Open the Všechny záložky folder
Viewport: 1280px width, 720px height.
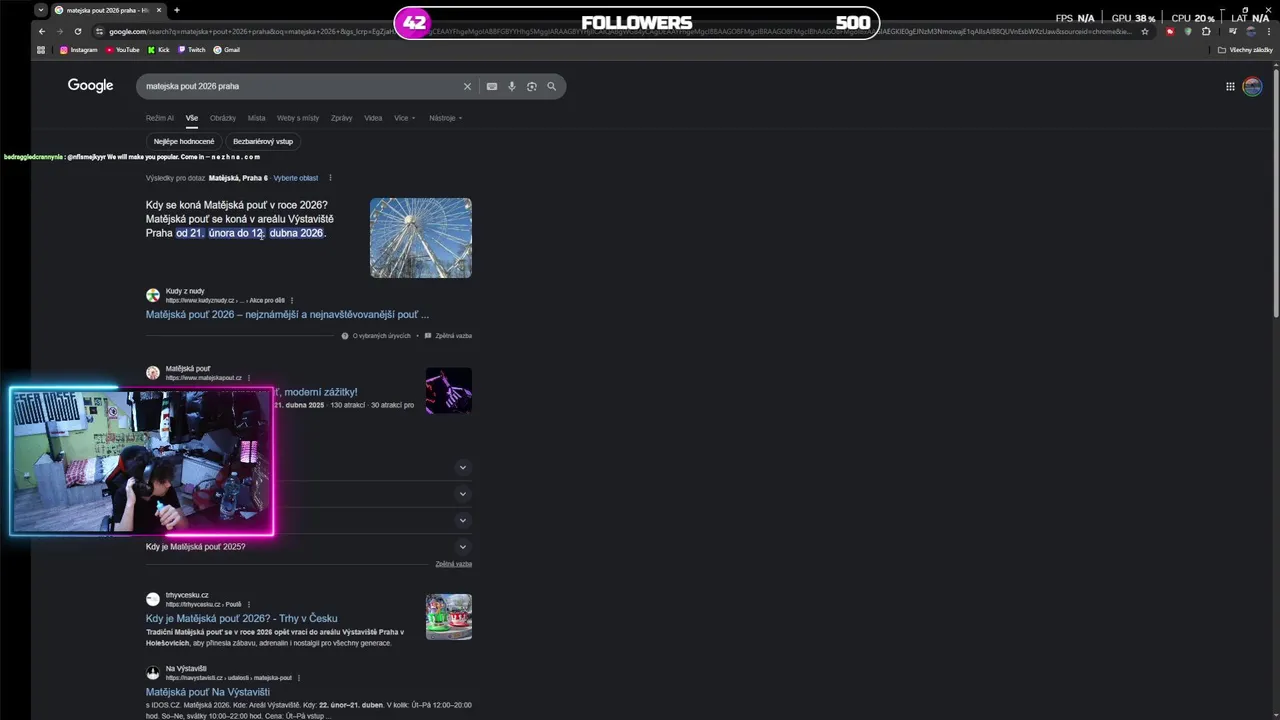tap(1245, 50)
